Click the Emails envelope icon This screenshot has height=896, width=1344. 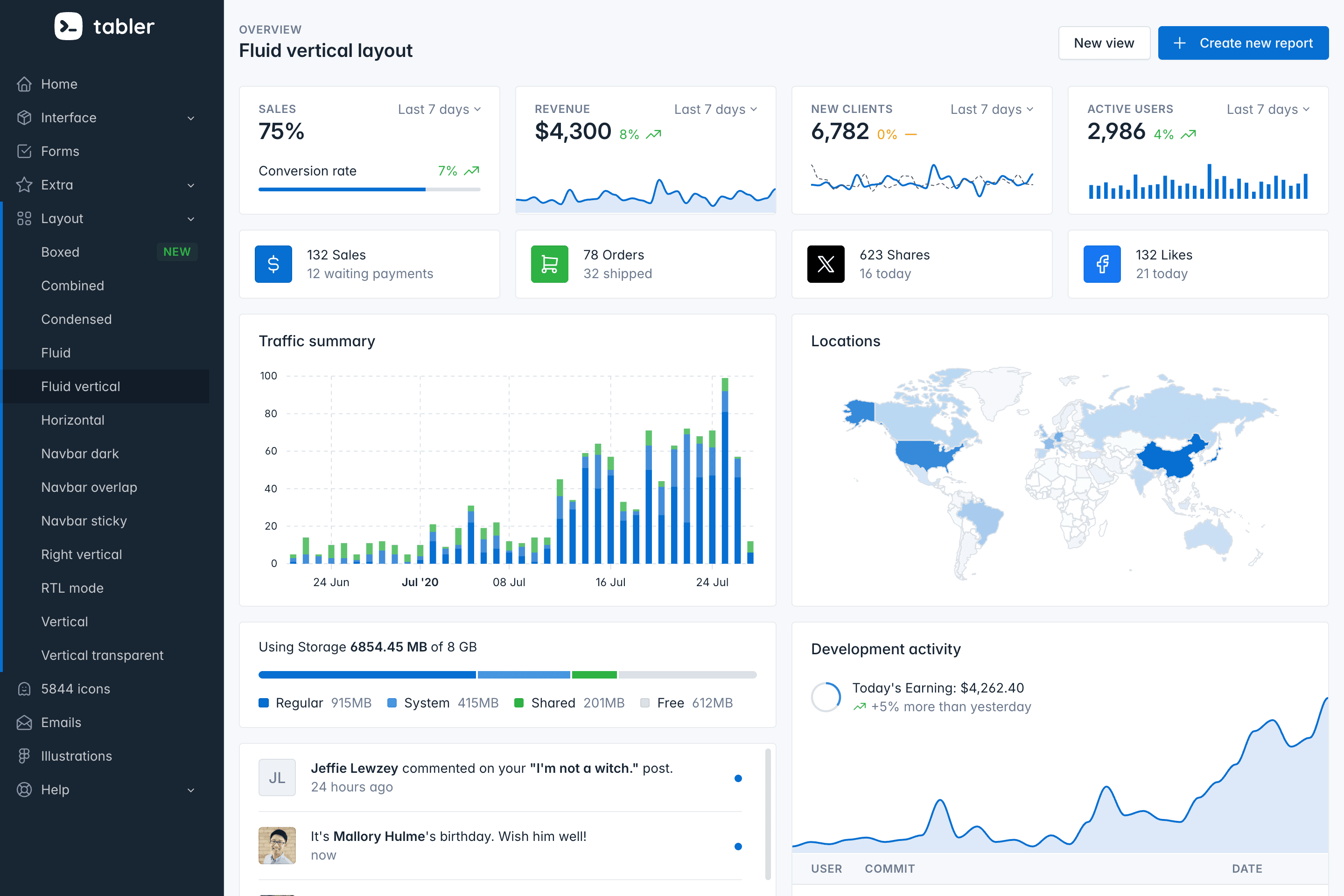point(24,722)
